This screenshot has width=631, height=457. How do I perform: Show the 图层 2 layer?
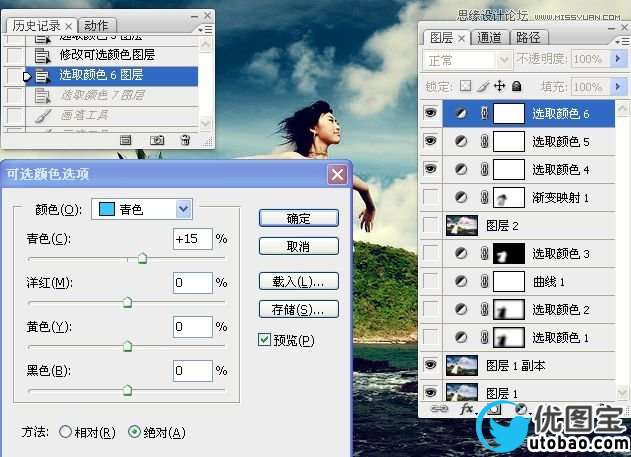(x=431, y=225)
